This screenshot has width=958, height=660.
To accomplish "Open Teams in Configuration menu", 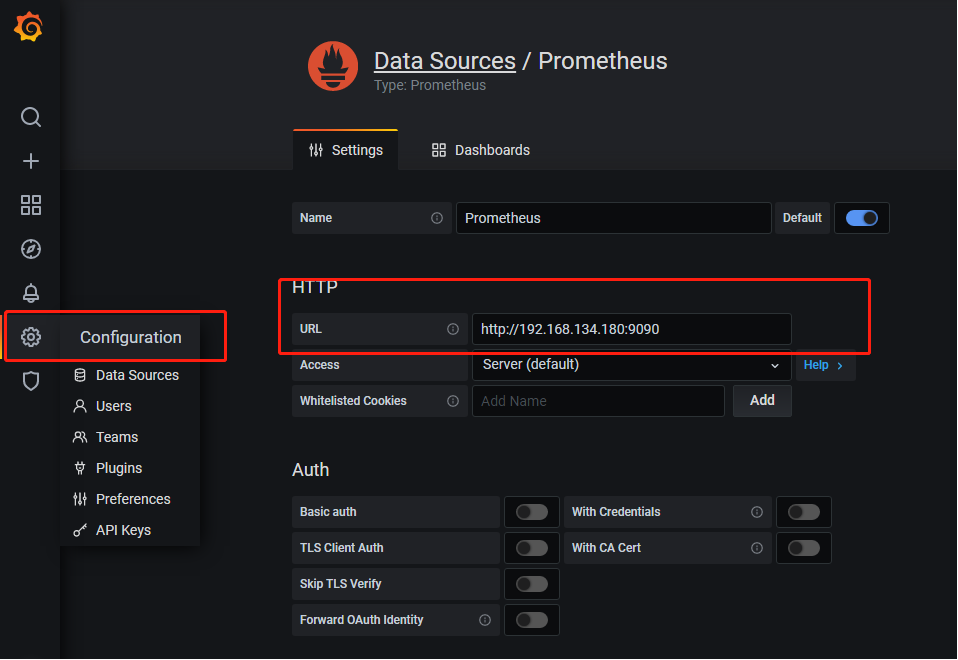I will (x=106, y=438).
